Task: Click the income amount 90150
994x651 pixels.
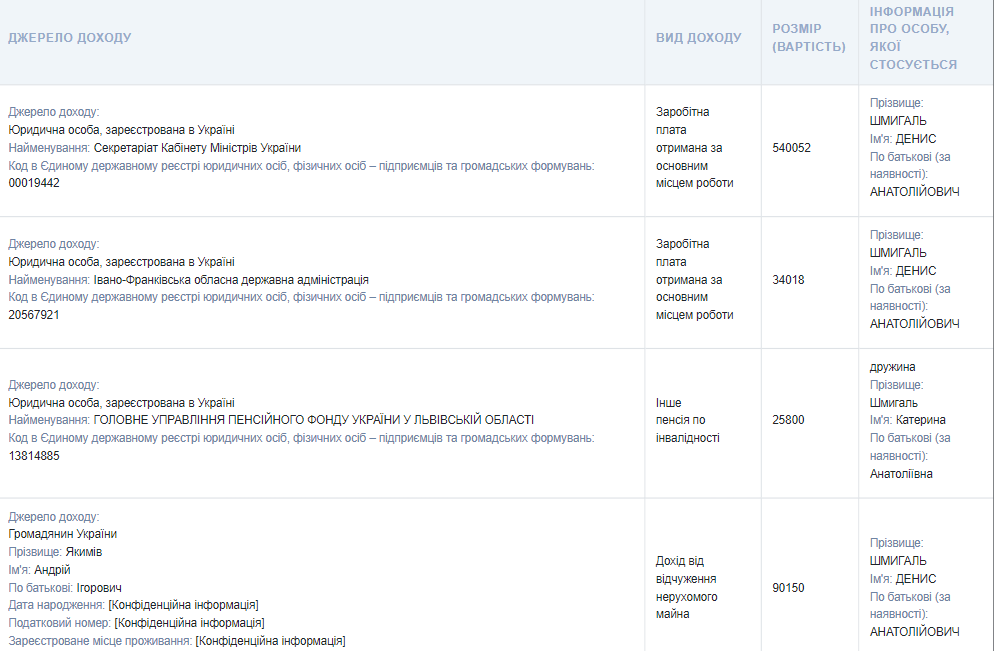Action: tap(788, 588)
